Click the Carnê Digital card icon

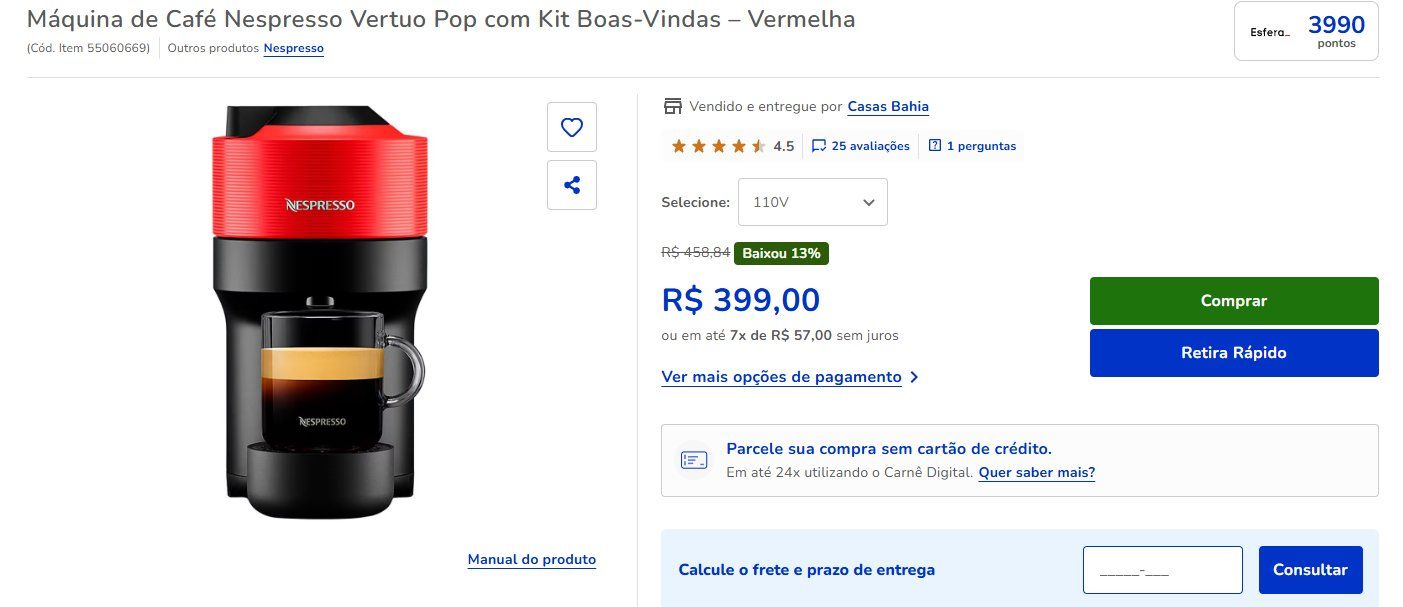click(694, 460)
